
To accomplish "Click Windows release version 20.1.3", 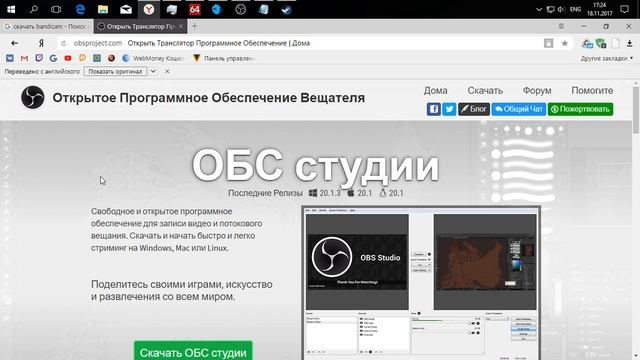I will [325, 193].
